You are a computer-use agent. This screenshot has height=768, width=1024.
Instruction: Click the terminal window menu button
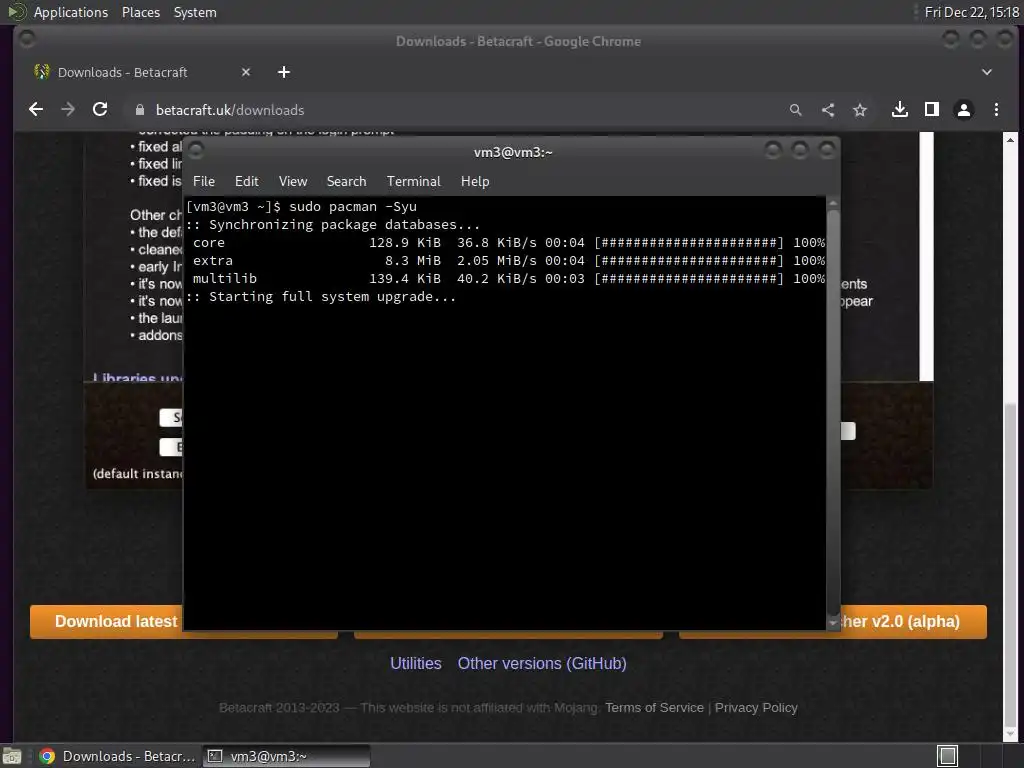click(196, 151)
